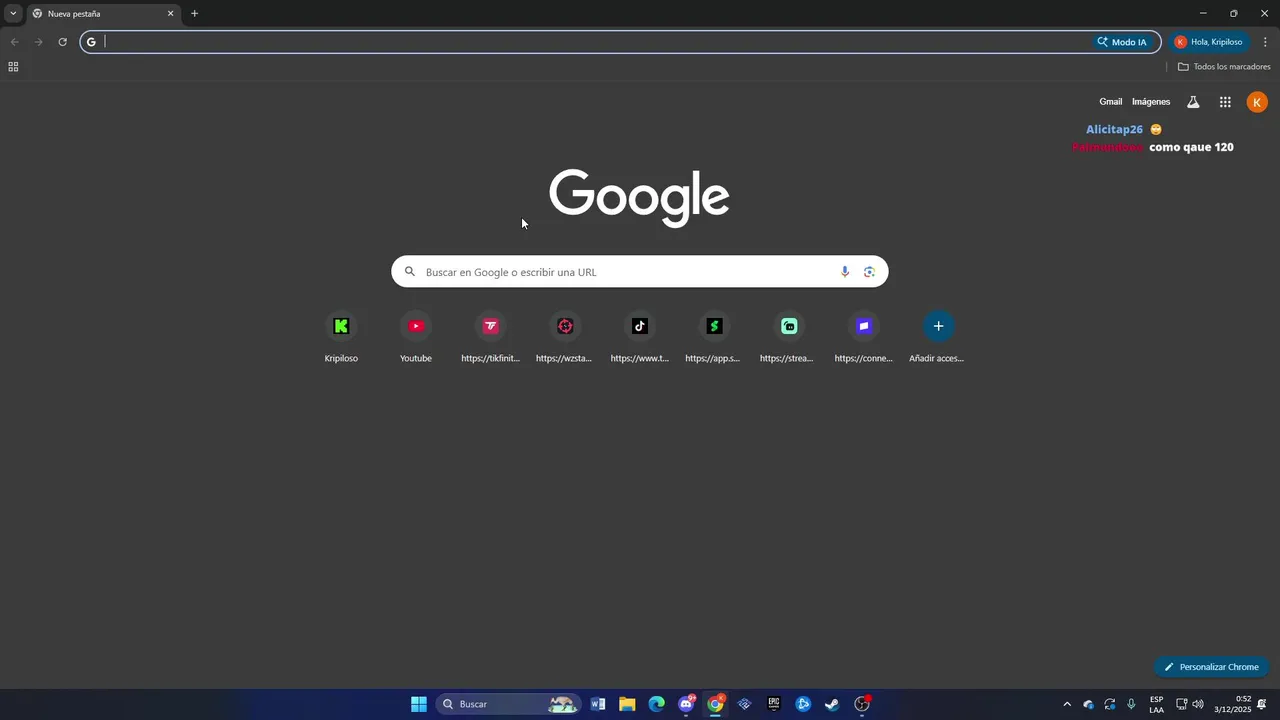Open Search Labs flask icon
The image size is (1280, 720).
click(1193, 102)
